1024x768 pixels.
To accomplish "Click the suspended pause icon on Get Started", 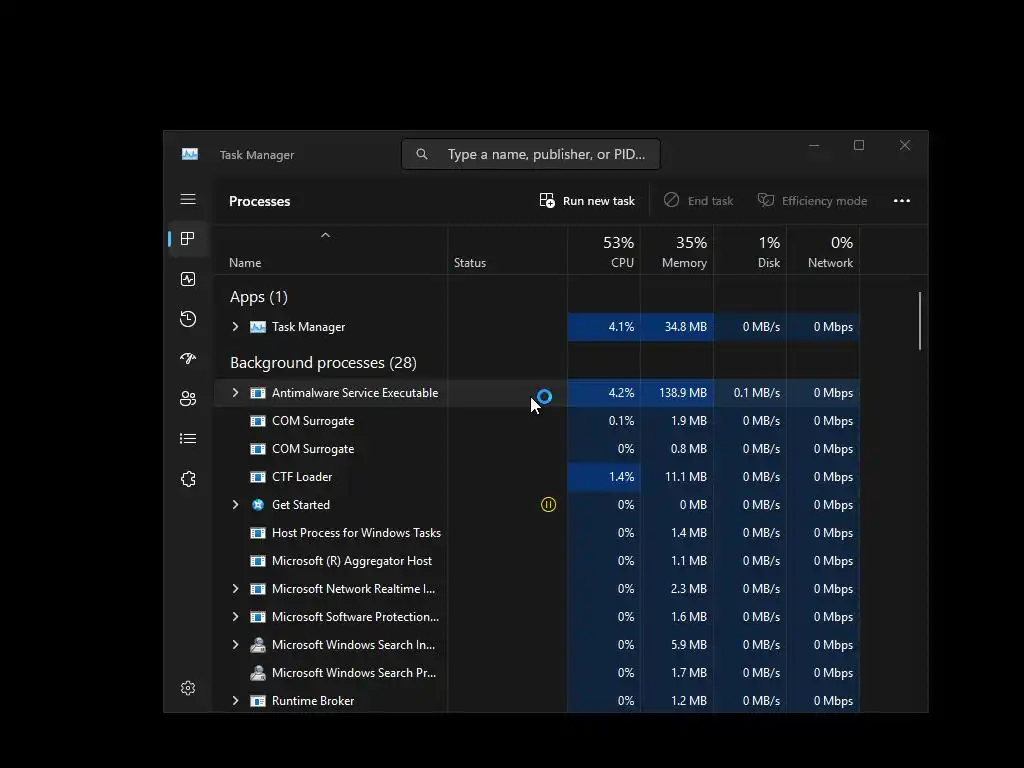I will pyautogui.click(x=549, y=505).
